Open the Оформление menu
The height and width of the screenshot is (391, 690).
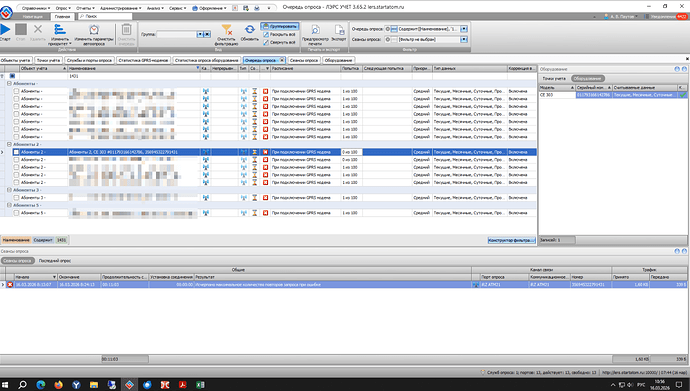pyautogui.click(x=209, y=8)
